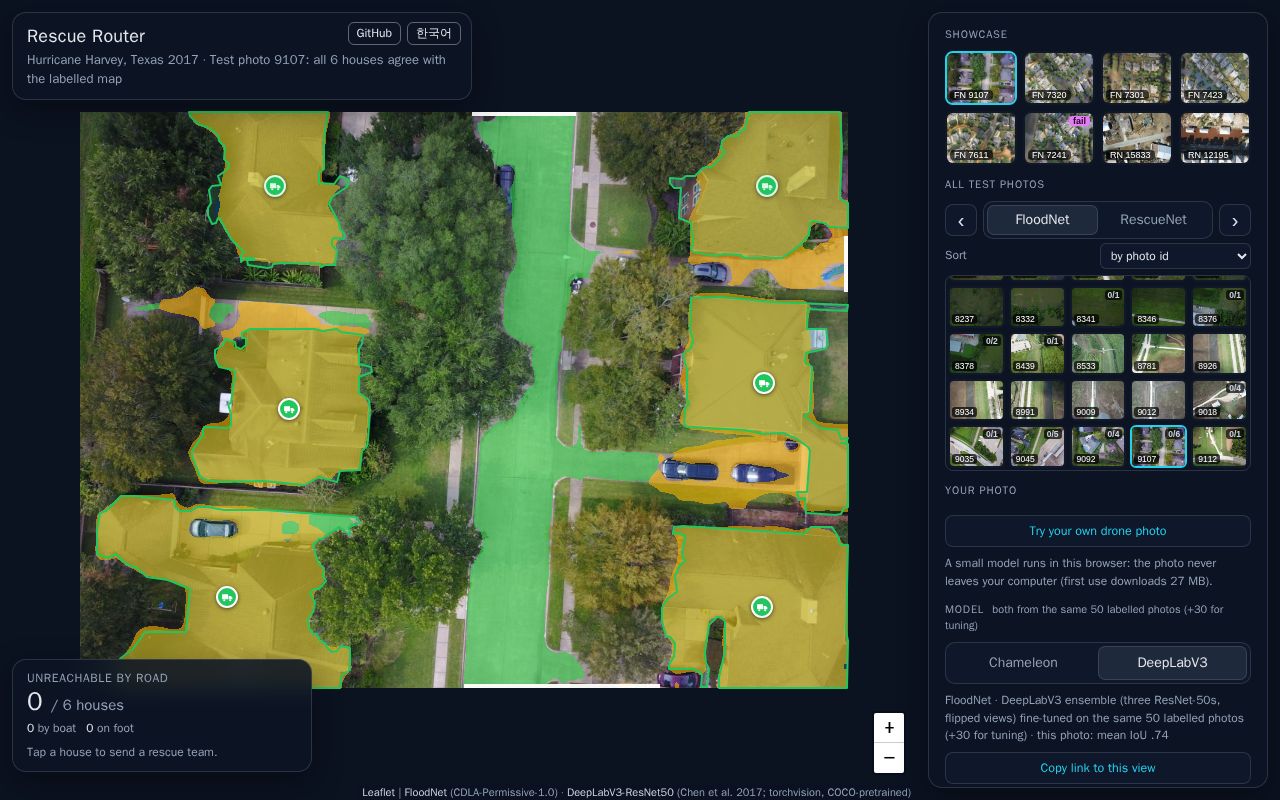This screenshot has width=1280, height=800.
Task: Open test photo 9009
Action: [x=1098, y=400]
